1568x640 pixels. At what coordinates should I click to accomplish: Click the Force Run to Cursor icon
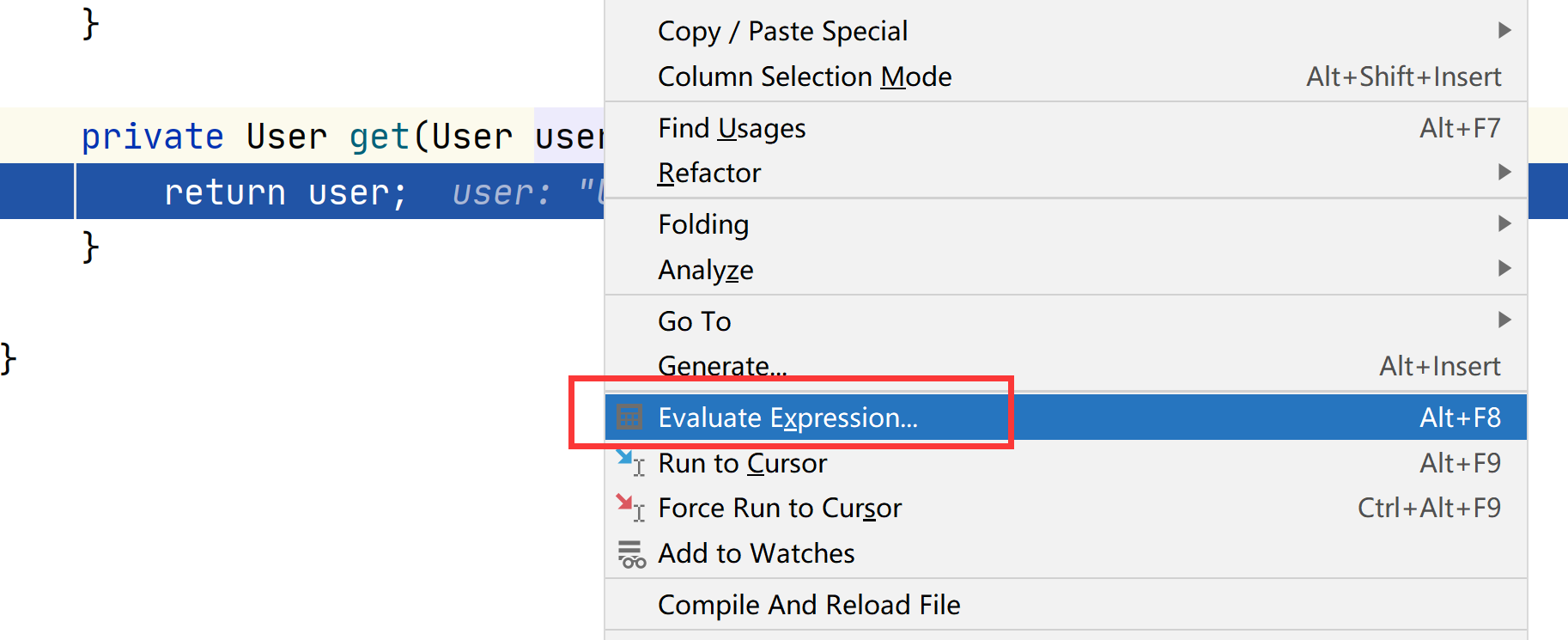pos(631,508)
